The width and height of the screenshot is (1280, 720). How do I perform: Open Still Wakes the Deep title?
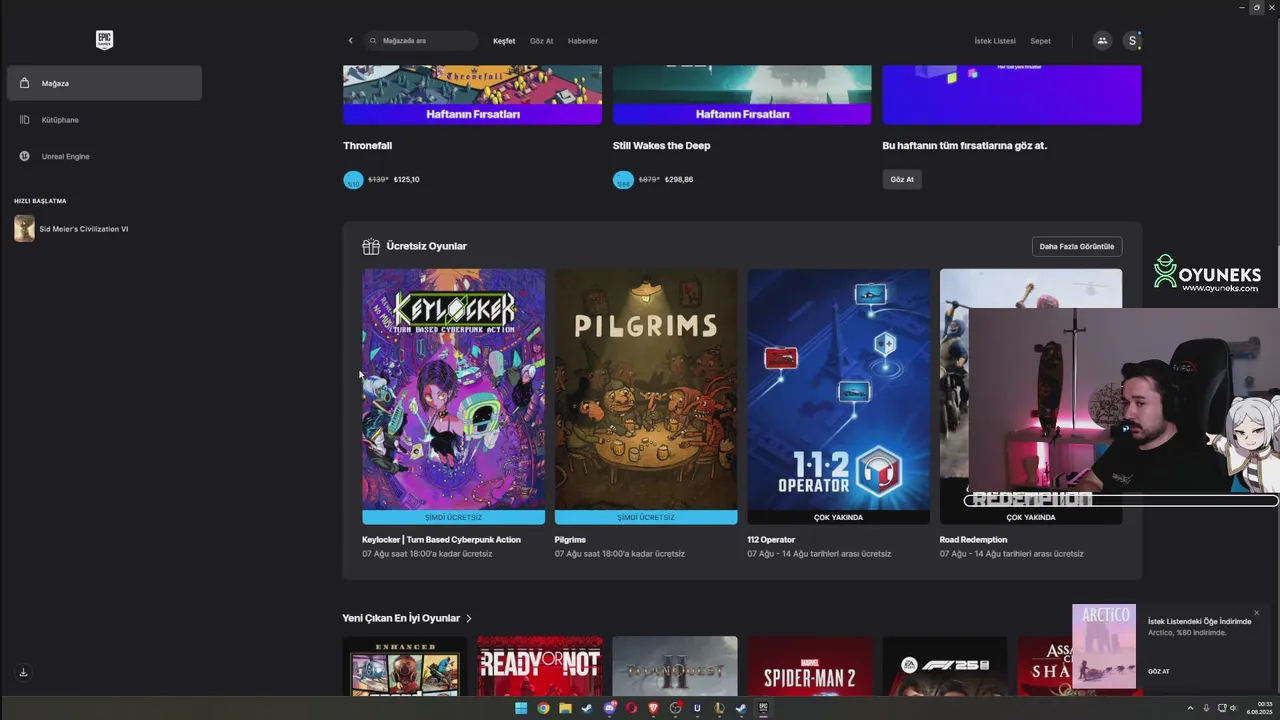(661, 146)
